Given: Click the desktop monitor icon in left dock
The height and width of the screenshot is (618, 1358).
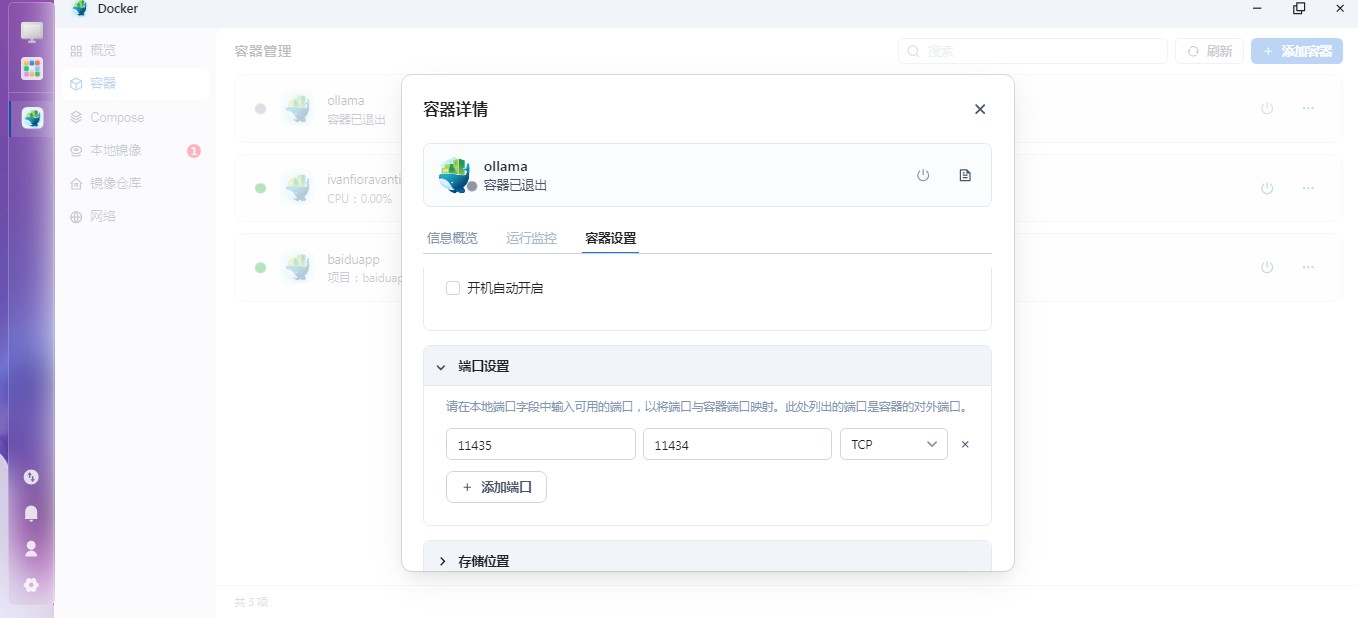Looking at the screenshot, I should [x=32, y=33].
